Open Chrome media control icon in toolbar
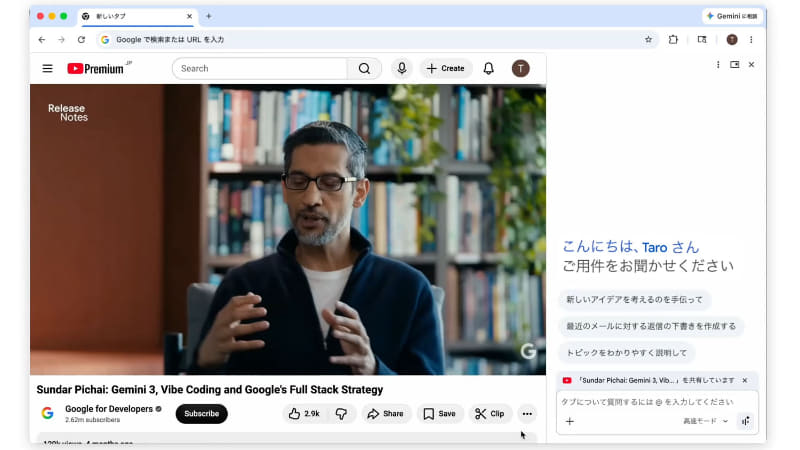800x450 pixels. pos(702,39)
